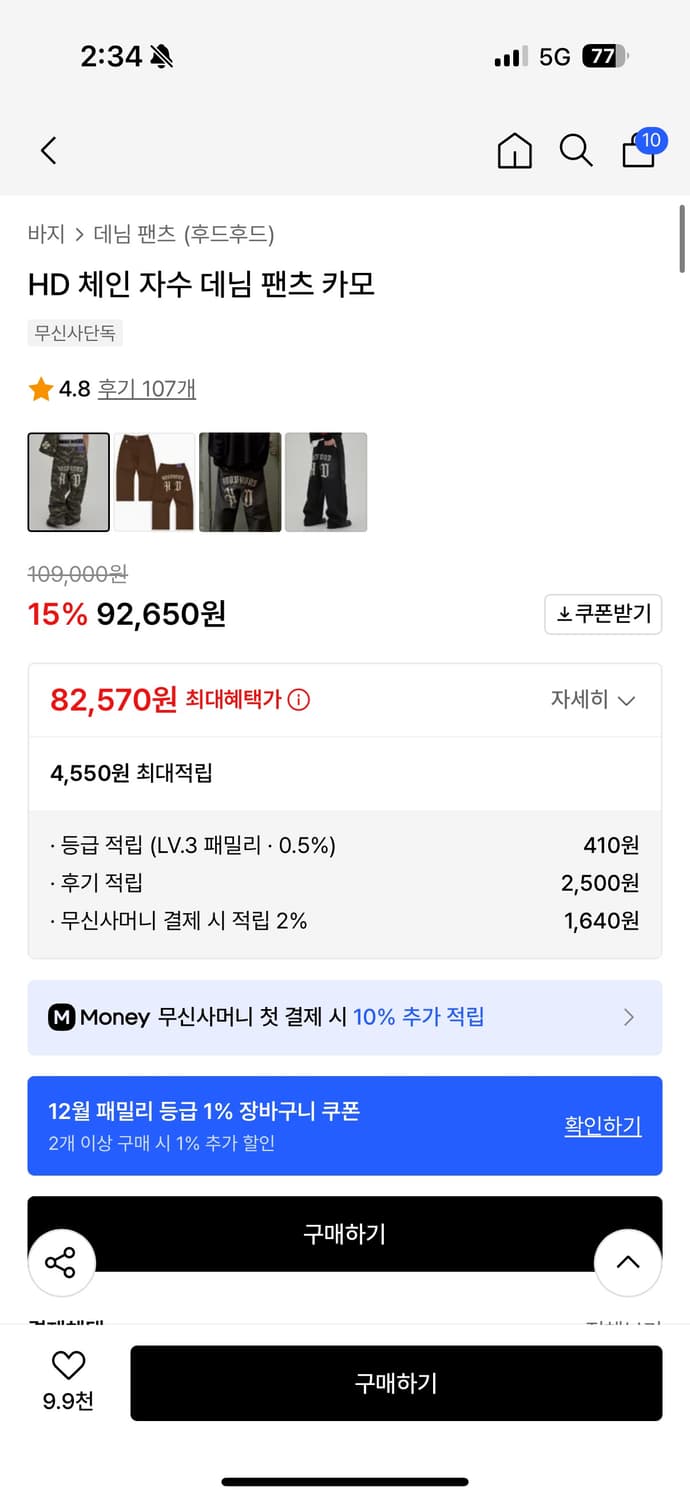Viewport: 690px width, 1500px height.
Task: Share this product via the share icon
Action: tap(61, 1263)
